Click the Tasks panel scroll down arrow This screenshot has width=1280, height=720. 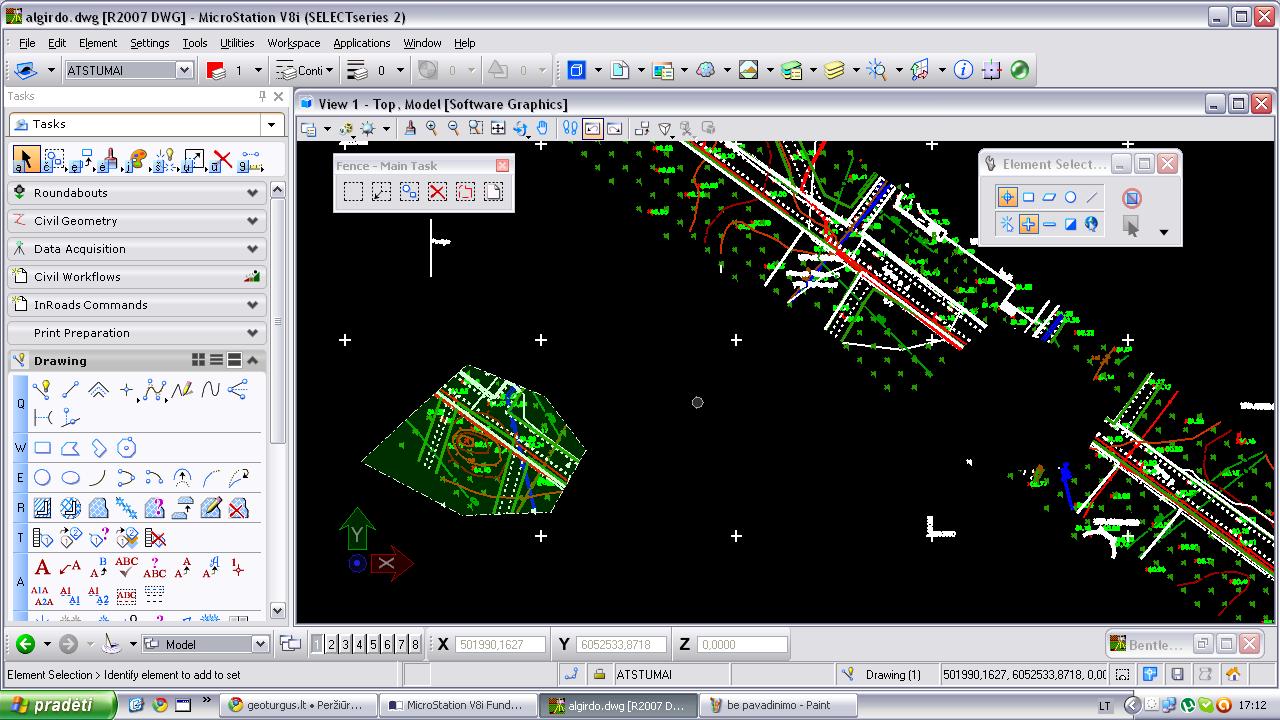277,611
